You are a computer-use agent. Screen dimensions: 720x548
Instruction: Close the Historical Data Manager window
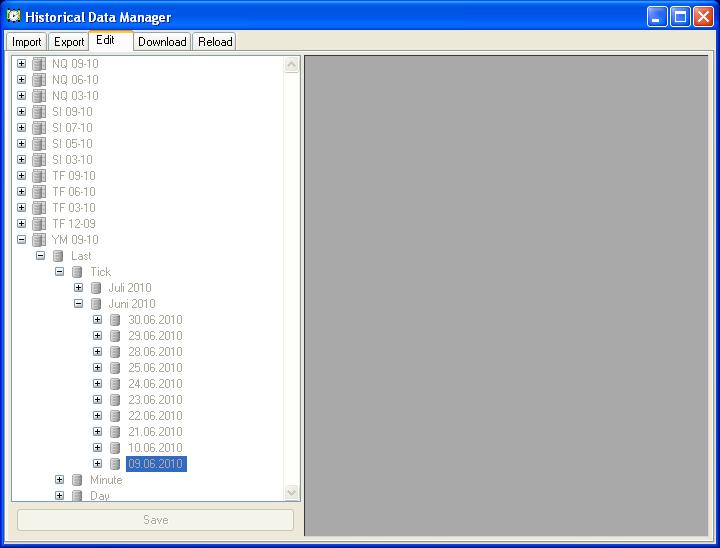(x=703, y=17)
